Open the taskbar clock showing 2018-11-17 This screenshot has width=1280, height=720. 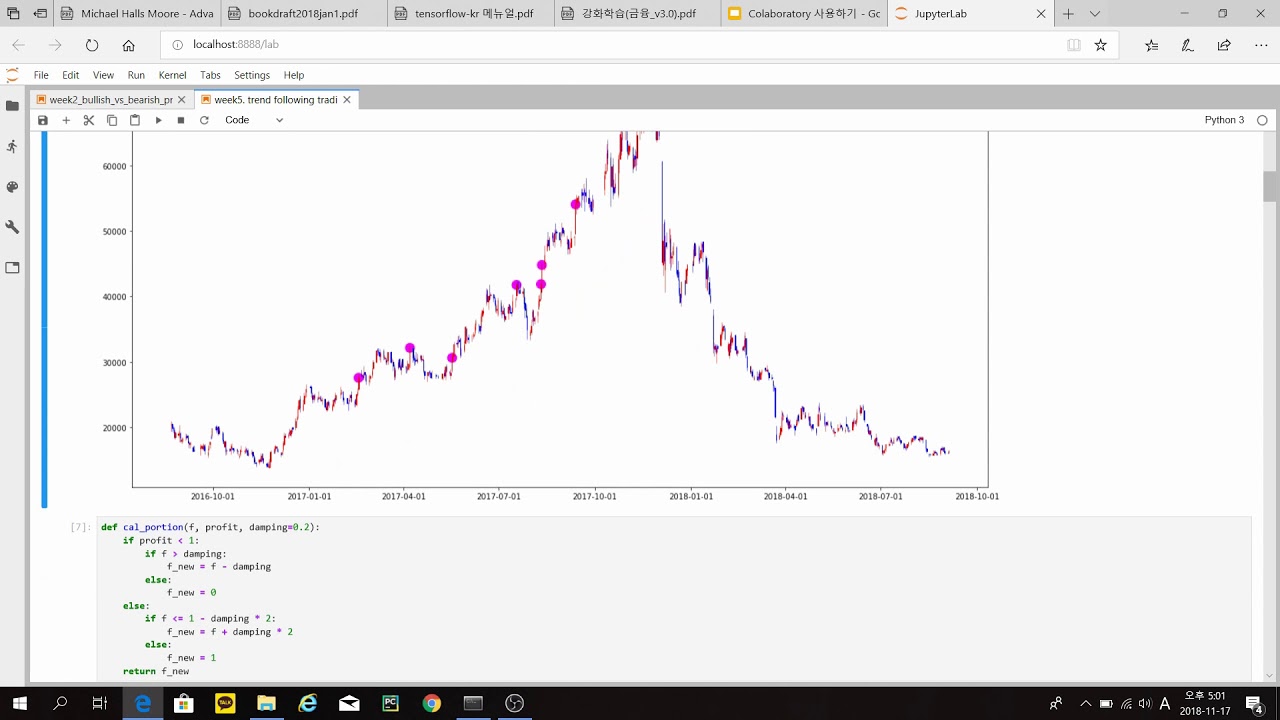pos(1205,703)
